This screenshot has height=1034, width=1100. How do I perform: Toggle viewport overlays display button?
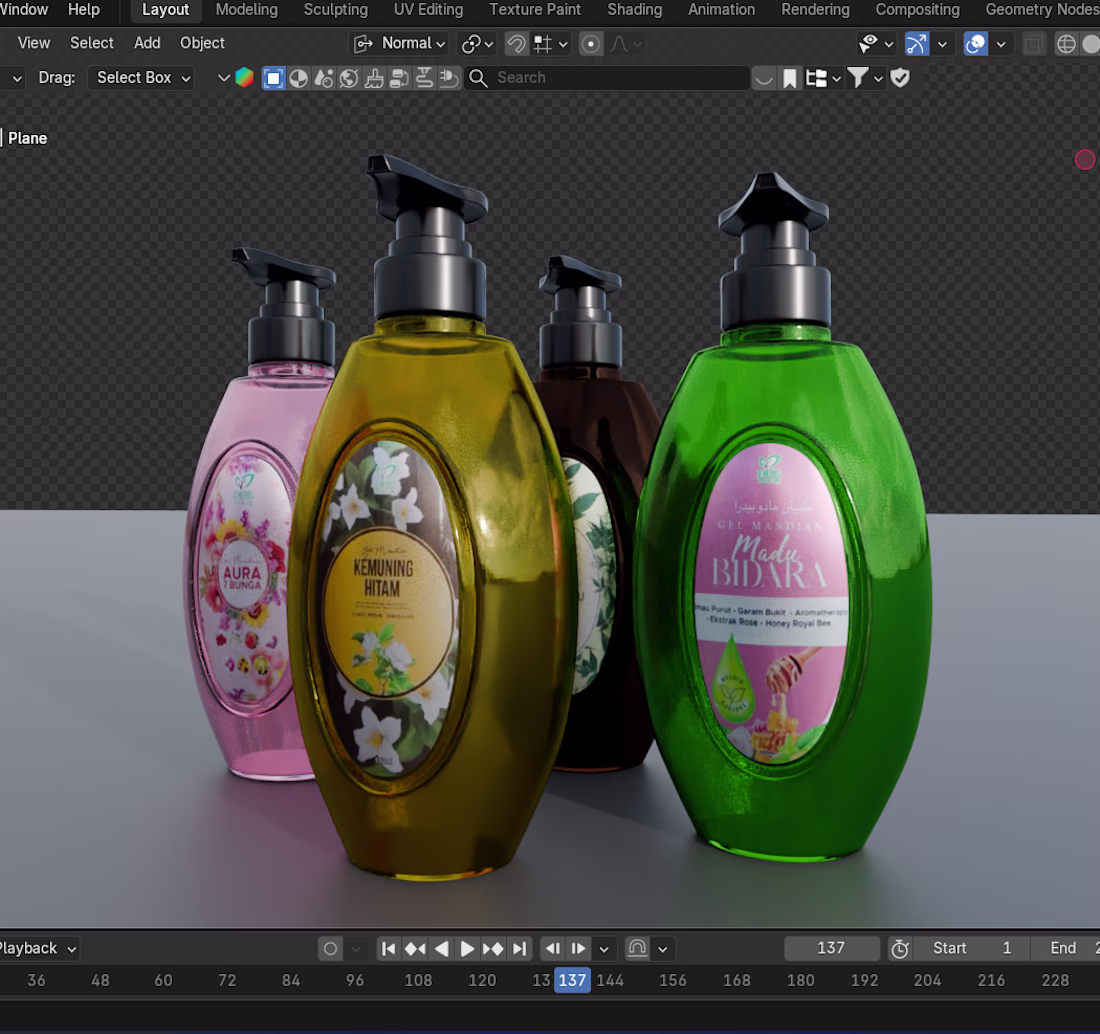pos(975,43)
